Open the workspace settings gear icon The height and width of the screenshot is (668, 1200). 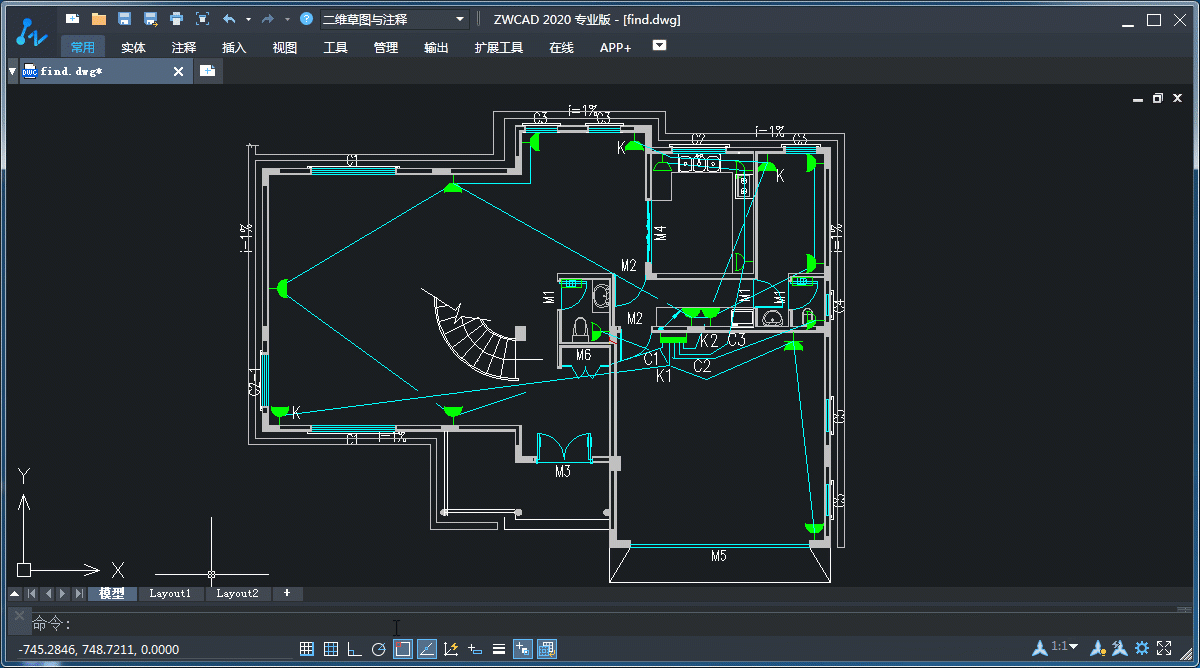coord(1141,648)
